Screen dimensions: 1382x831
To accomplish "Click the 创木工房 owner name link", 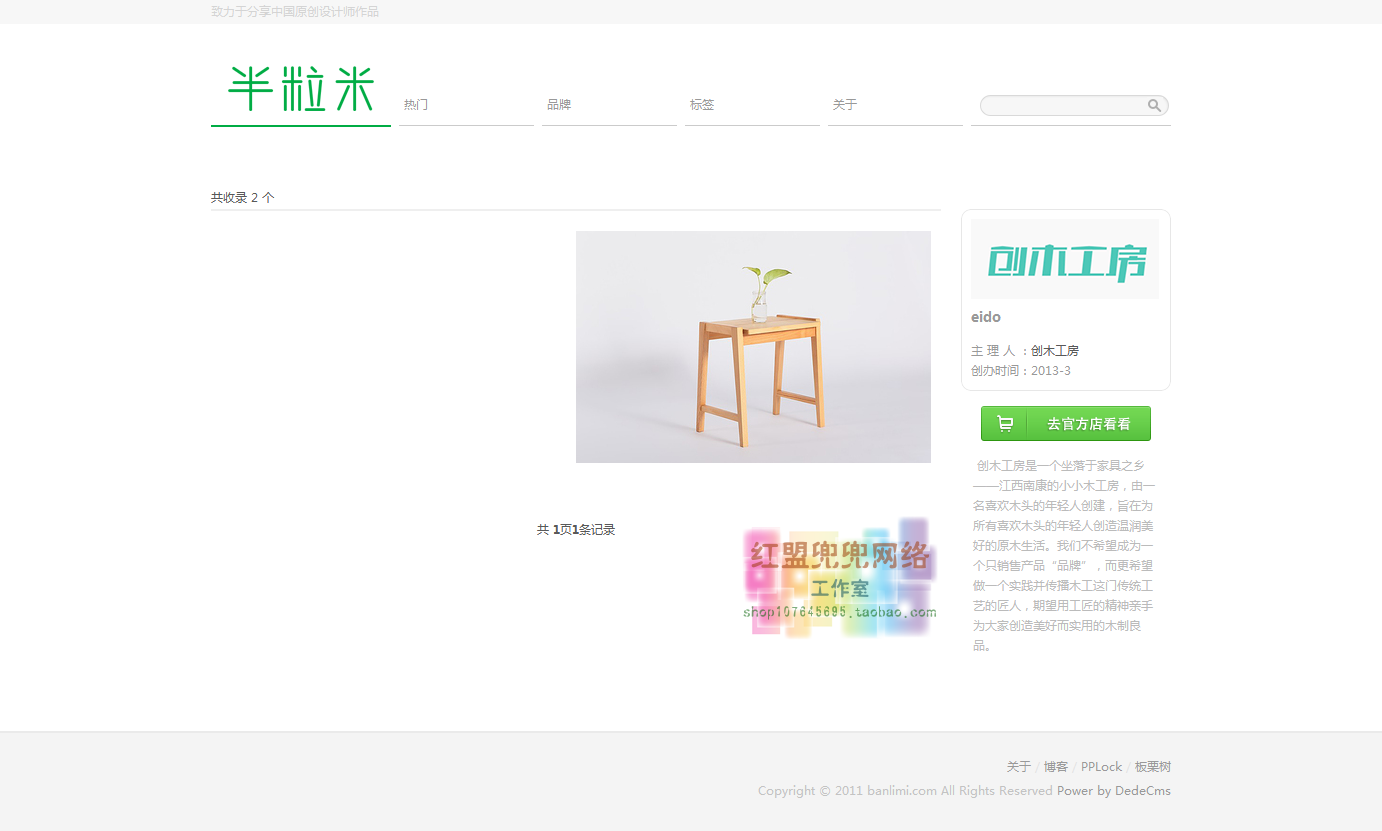I will tap(1055, 351).
